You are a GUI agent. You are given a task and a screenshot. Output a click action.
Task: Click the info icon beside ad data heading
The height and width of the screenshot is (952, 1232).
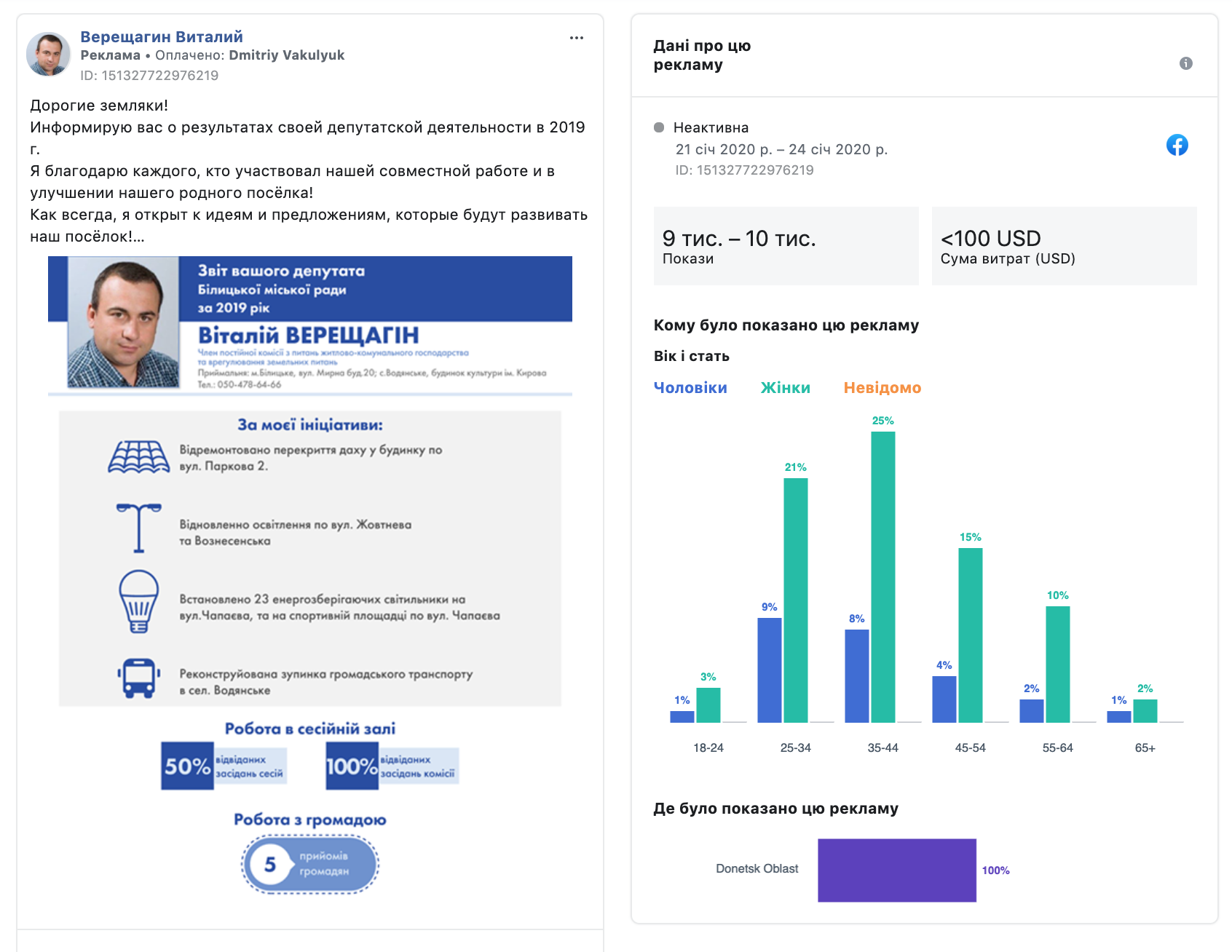coord(1185,63)
